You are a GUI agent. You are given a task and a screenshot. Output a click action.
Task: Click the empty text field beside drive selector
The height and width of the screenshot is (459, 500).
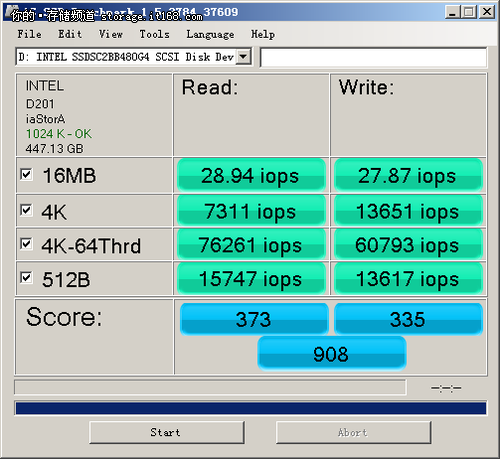[373, 57]
